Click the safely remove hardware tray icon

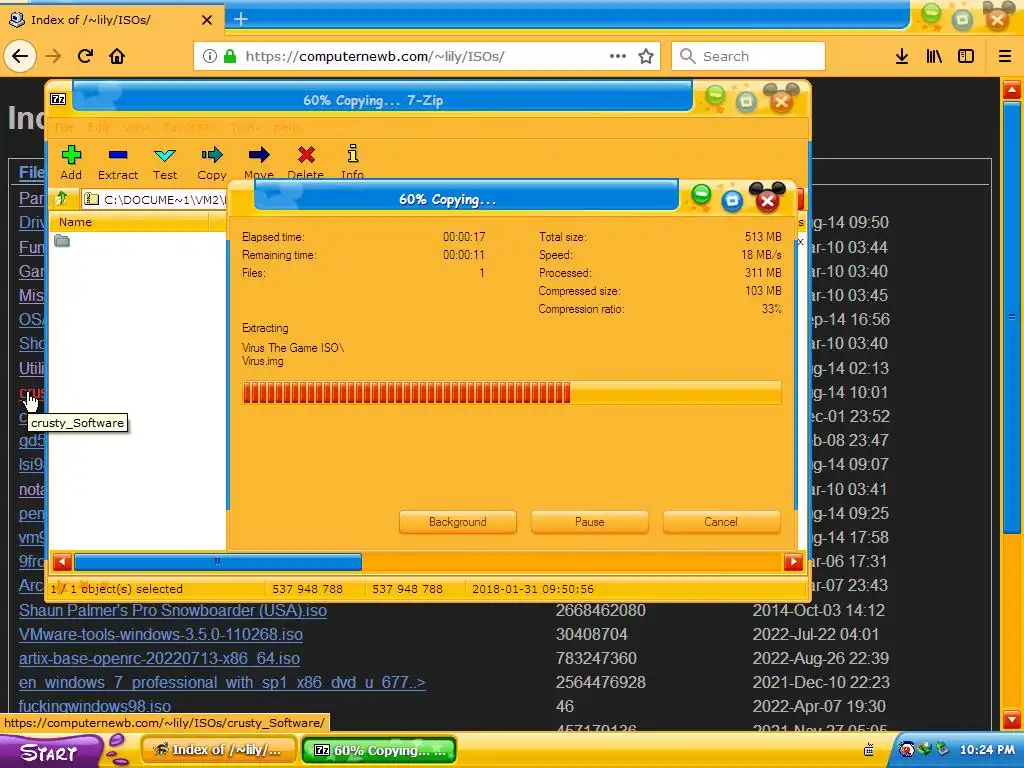(x=942, y=749)
